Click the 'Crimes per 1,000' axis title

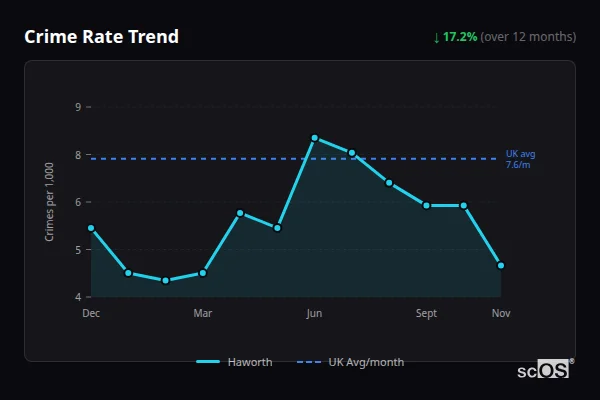[49, 202]
